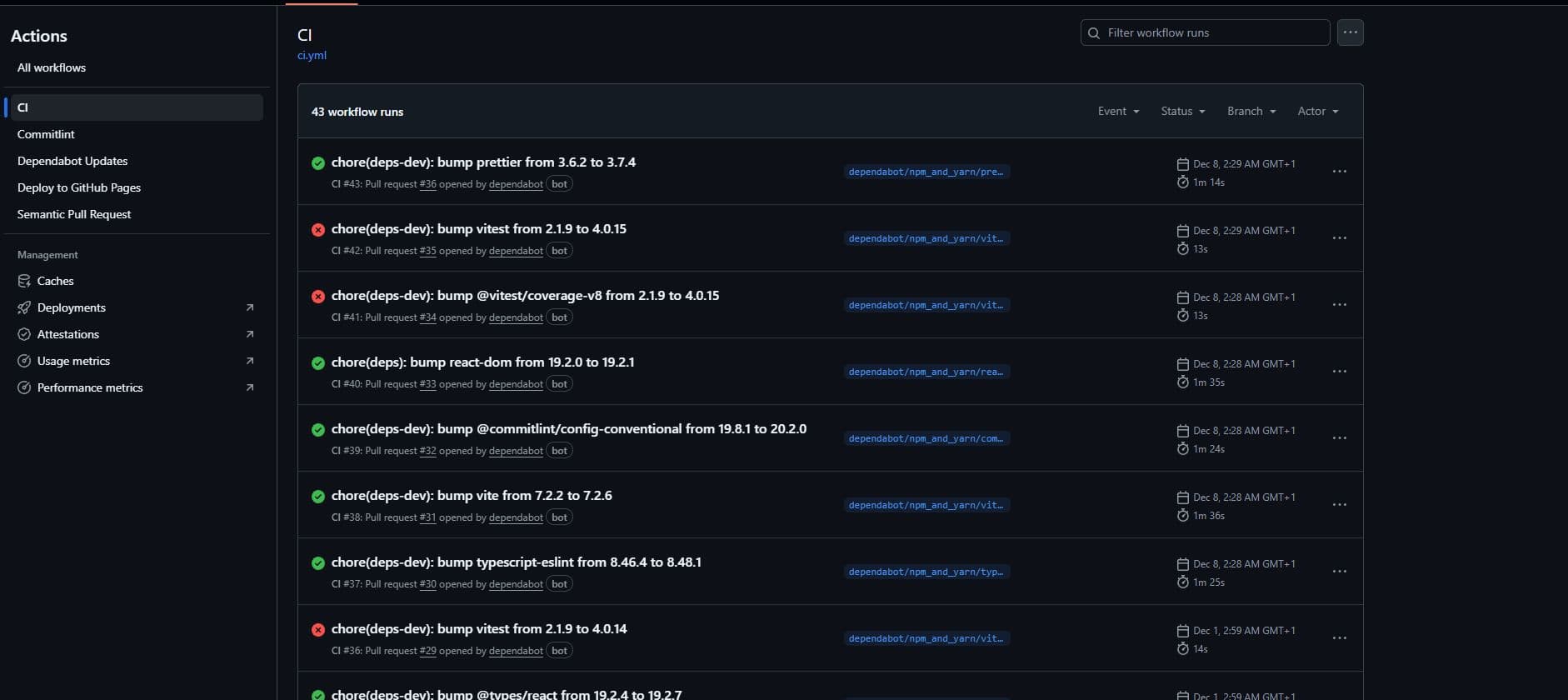
Task: Click the external link arrow beside Deployments
Action: (x=250, y=307)
